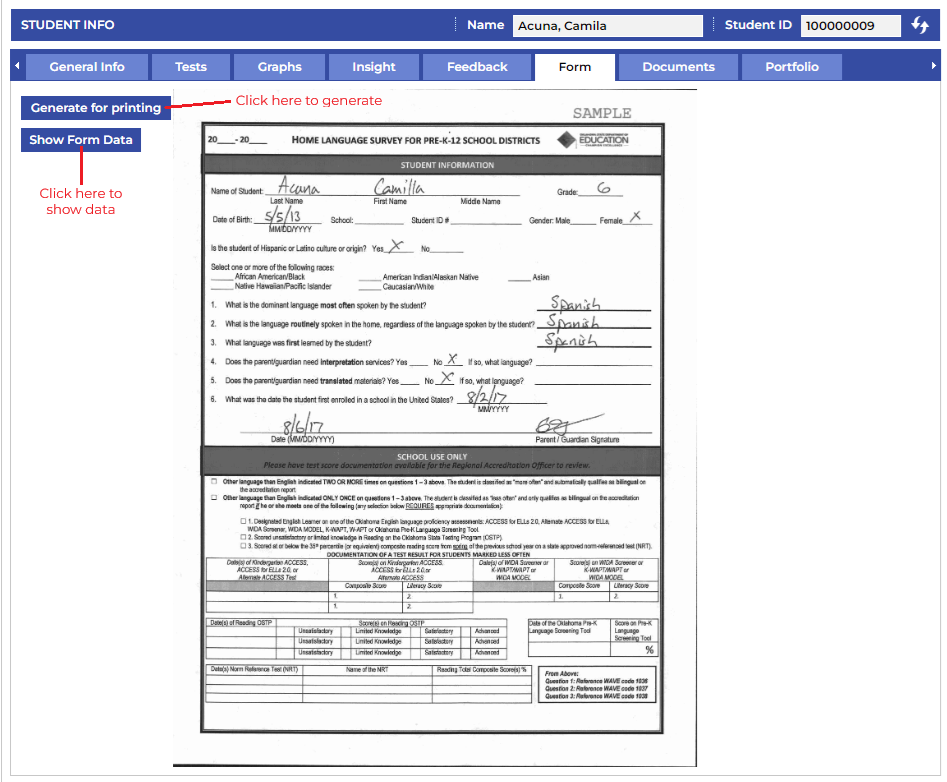947x782 pixels.
Task: Open the Feedback tab
Action: (x=477, y=67)
